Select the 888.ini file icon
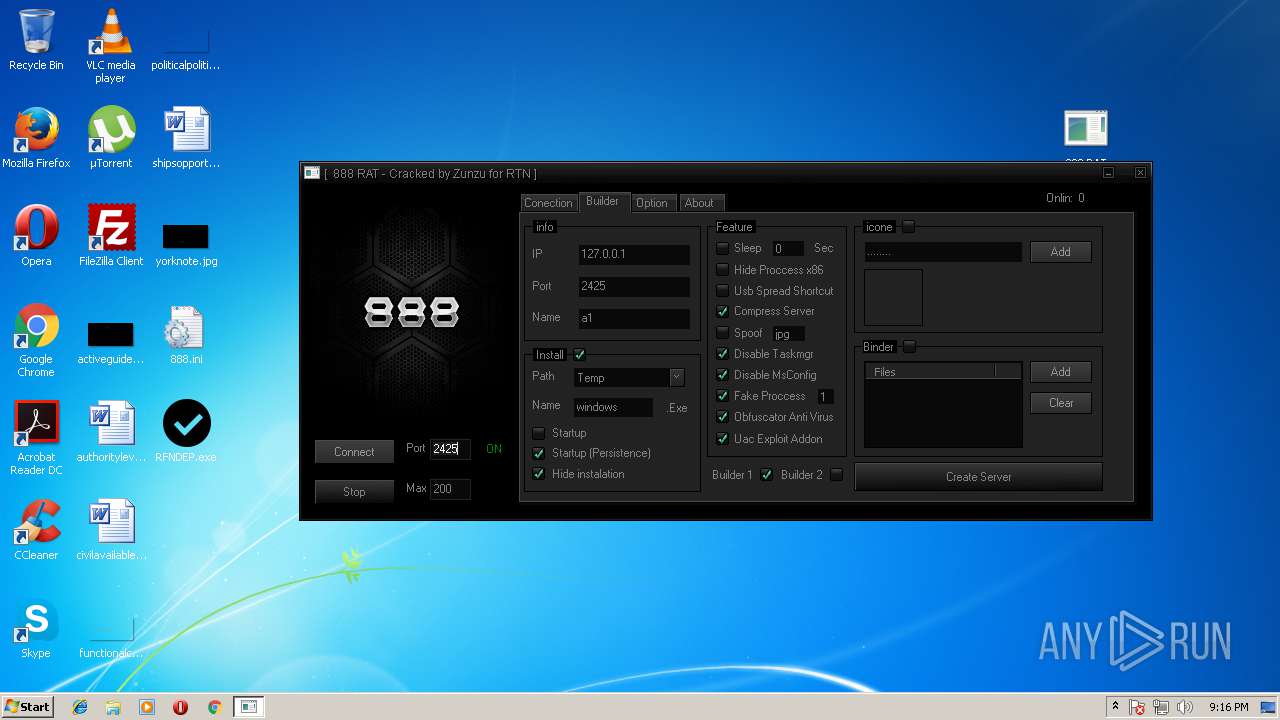1280x720 pixels. point(186,335)
